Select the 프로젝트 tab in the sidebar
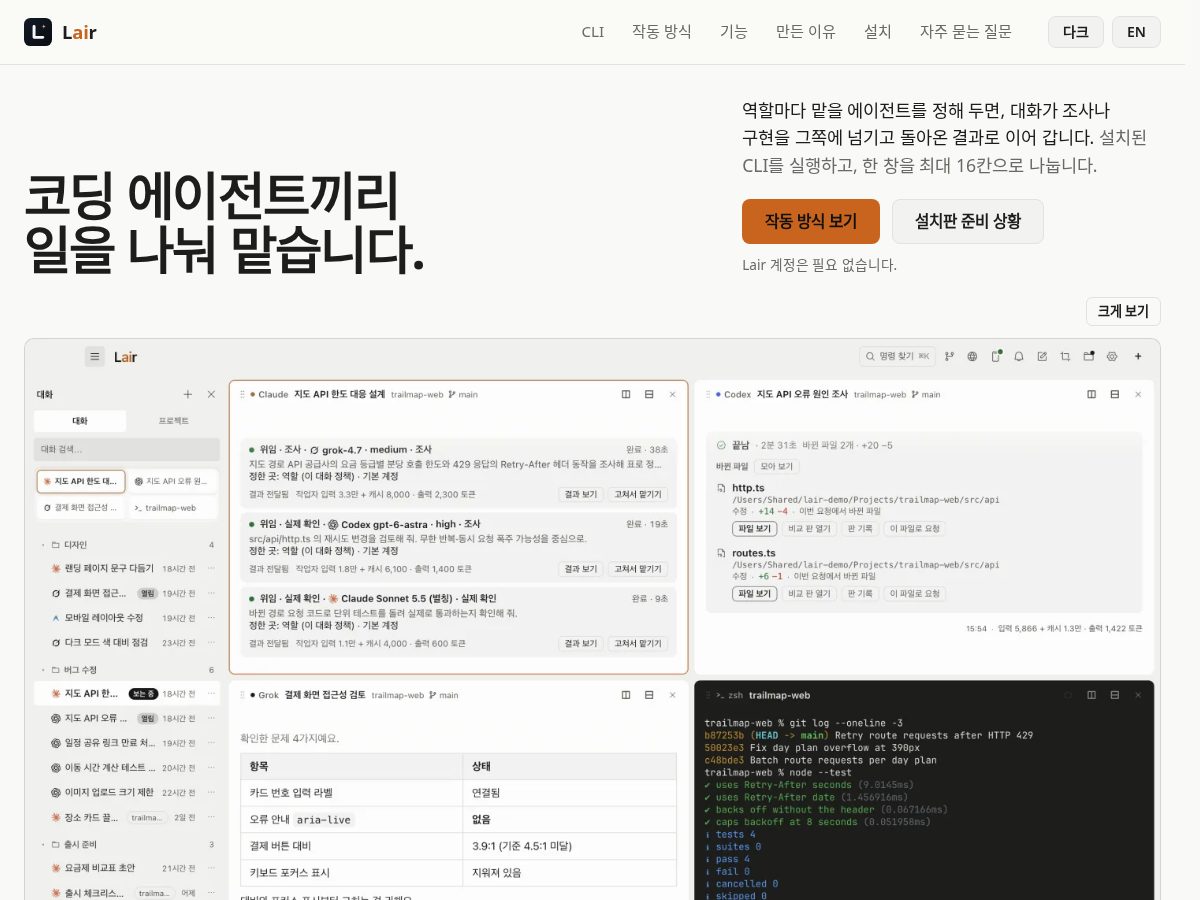 pos(173,421)
